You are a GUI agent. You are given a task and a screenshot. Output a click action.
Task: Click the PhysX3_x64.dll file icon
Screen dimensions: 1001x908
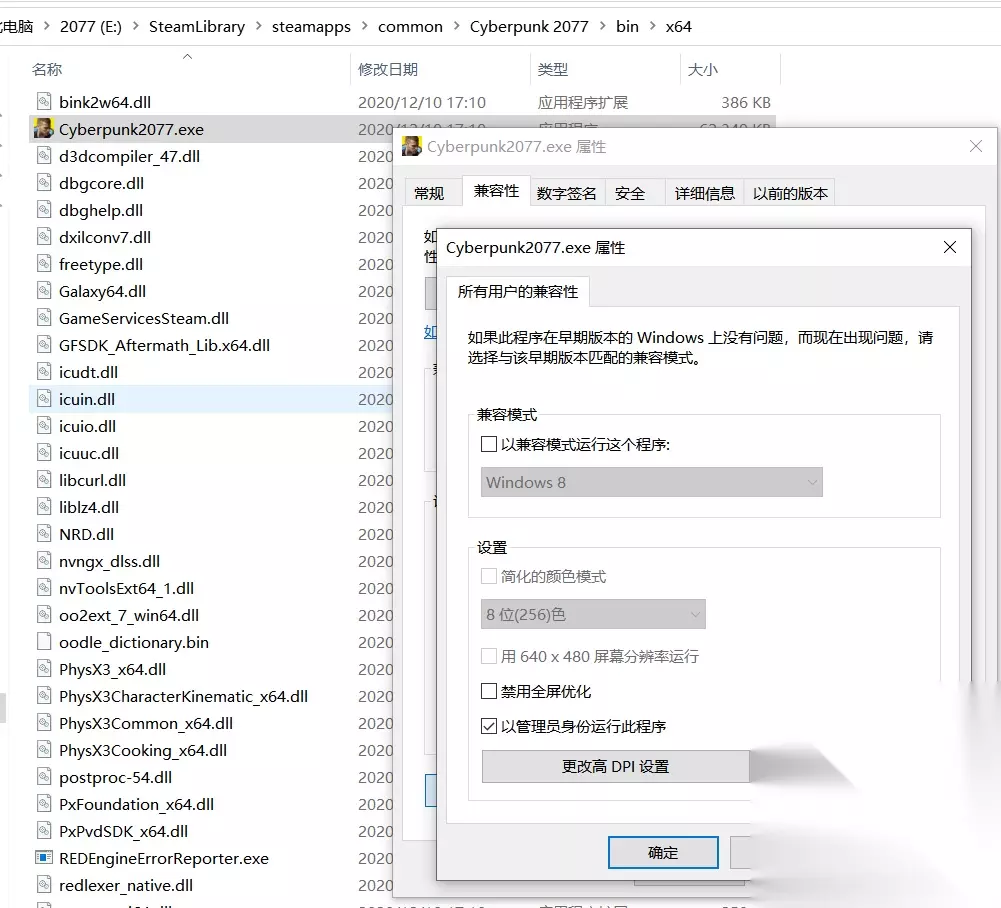click(43, 669)
